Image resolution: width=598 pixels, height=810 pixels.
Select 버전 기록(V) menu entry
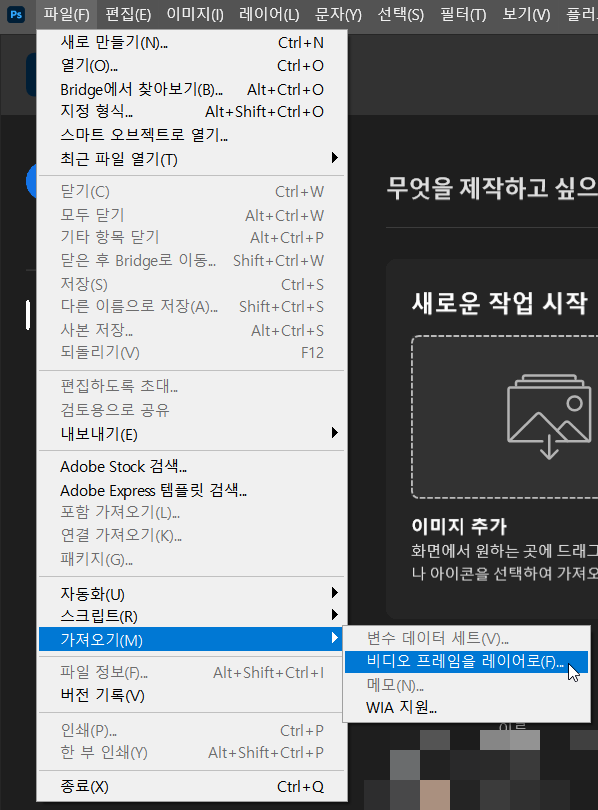pos(192,695)
